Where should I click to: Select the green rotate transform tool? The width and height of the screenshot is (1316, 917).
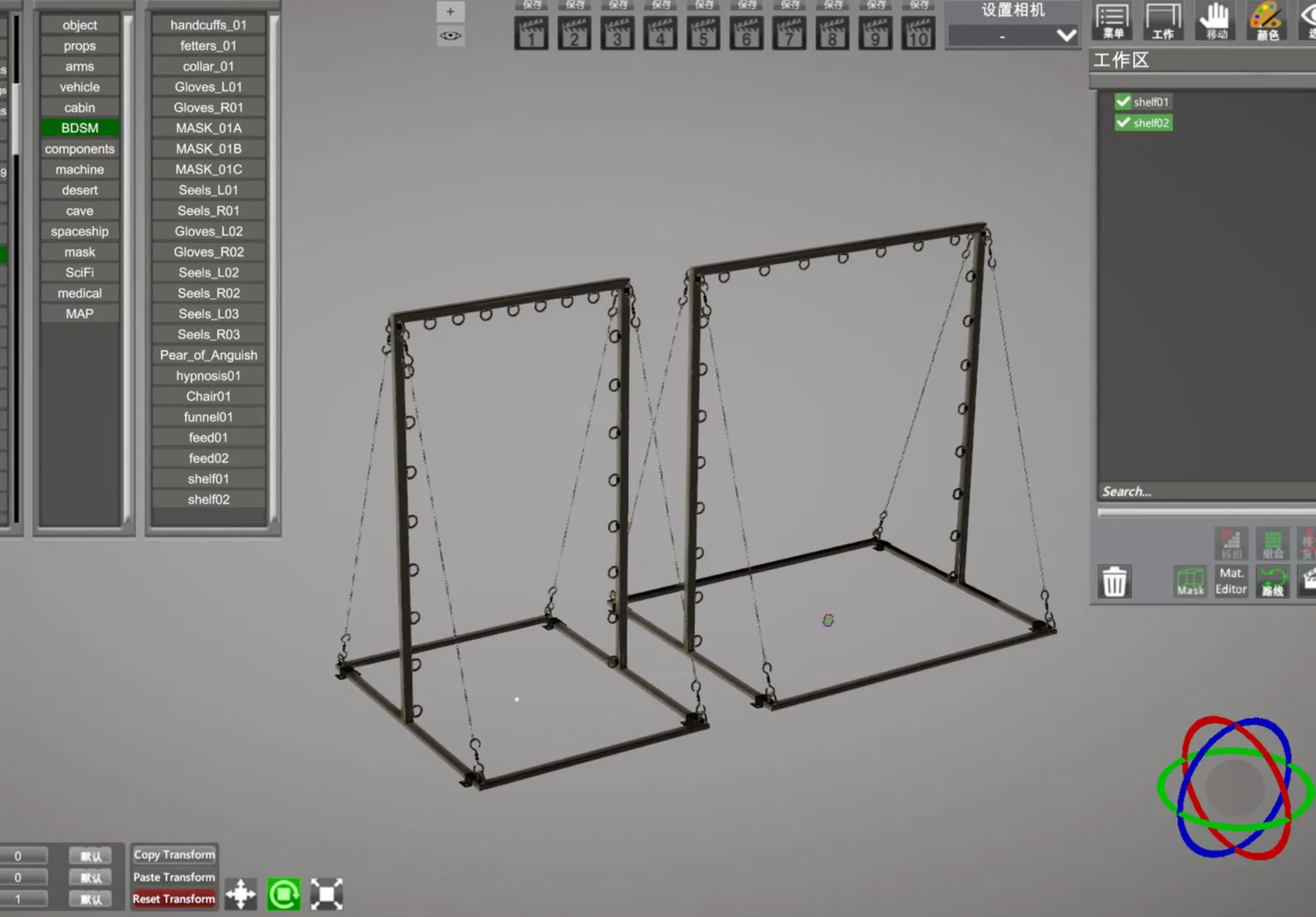[284, 894]
